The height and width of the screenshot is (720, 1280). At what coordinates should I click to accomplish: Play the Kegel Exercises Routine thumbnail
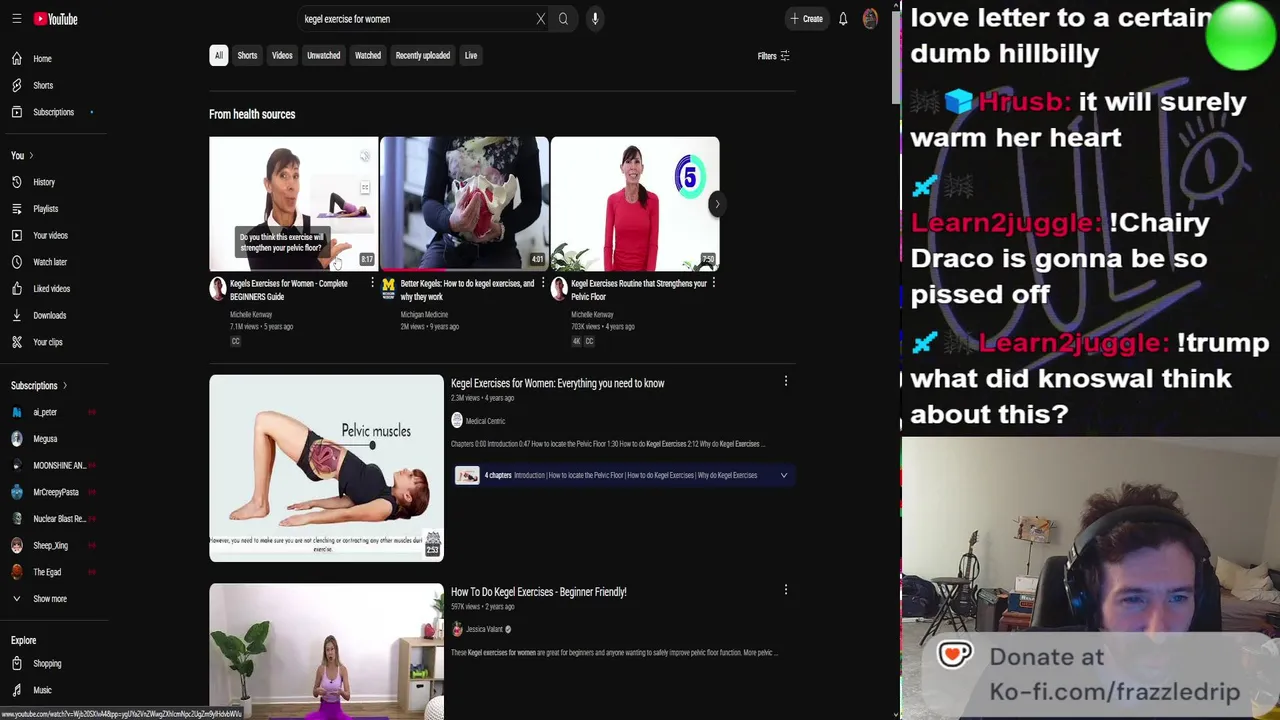(x=635, y=204)
